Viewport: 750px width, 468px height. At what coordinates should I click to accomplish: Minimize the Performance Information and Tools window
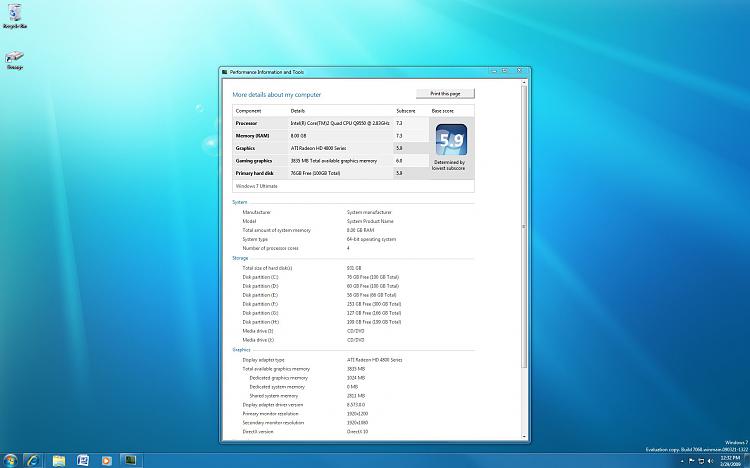click(x=494, y=71)
